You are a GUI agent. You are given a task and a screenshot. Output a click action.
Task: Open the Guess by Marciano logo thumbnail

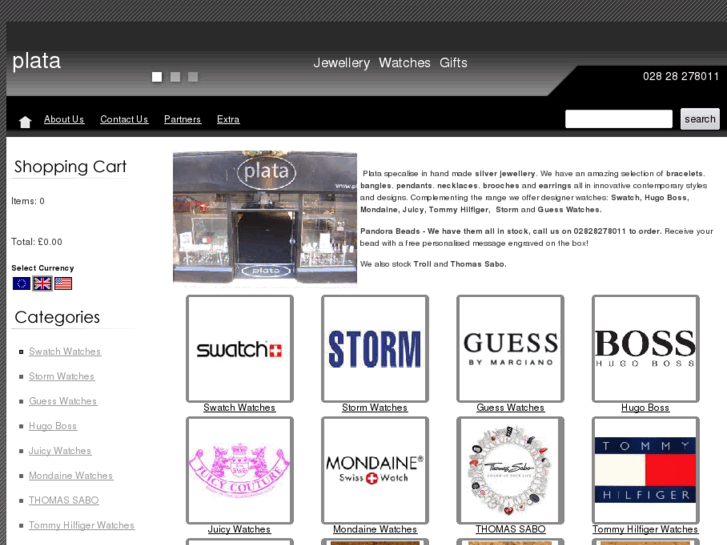(x=510, y=349)
